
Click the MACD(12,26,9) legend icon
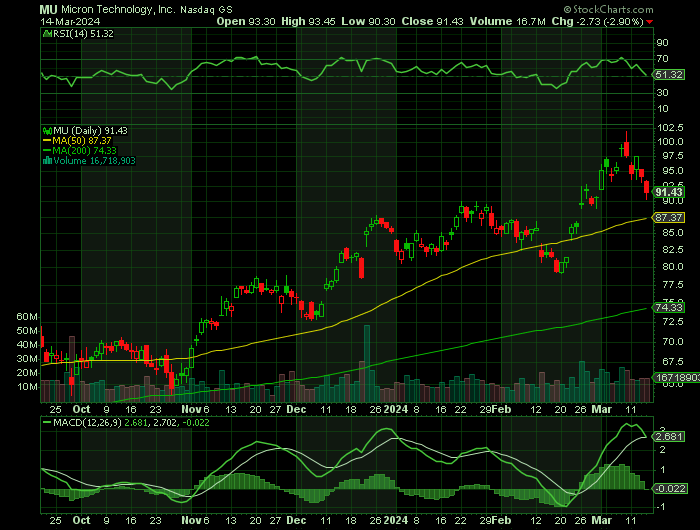point(44,423)
